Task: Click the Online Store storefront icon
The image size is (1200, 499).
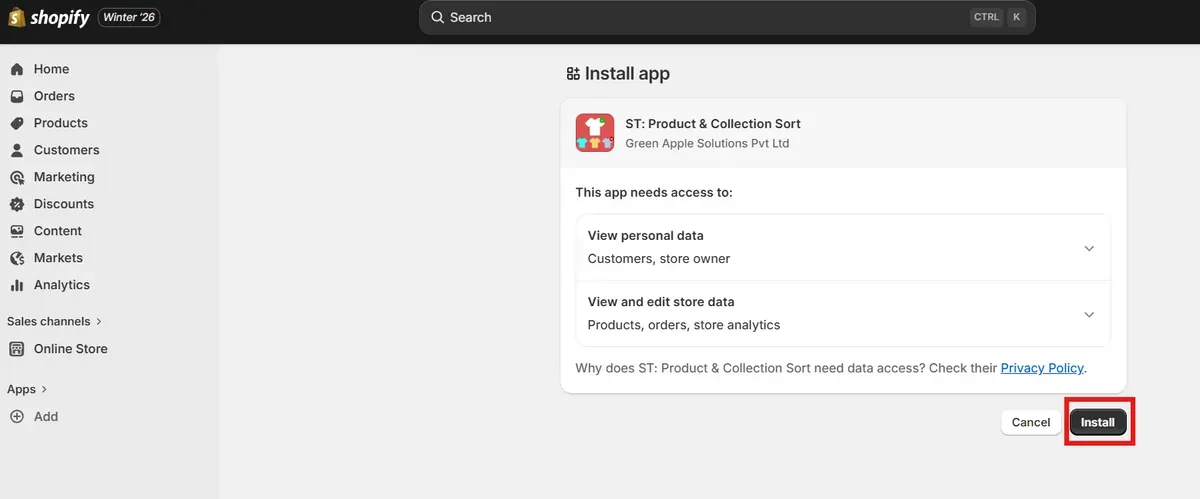Action: 17,349
